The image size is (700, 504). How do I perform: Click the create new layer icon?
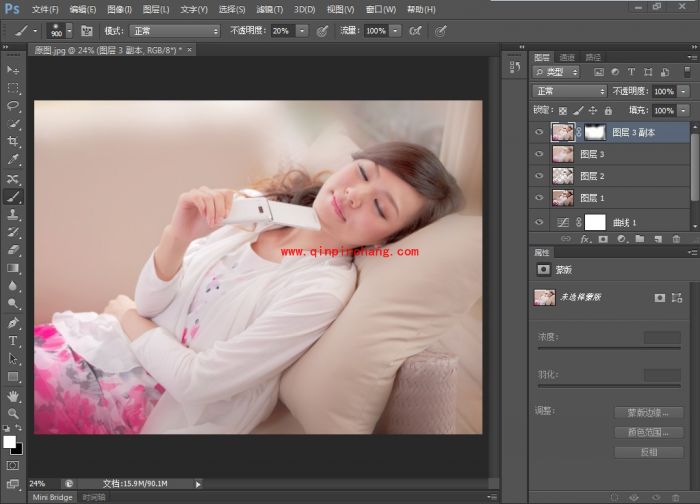(657, 239)
